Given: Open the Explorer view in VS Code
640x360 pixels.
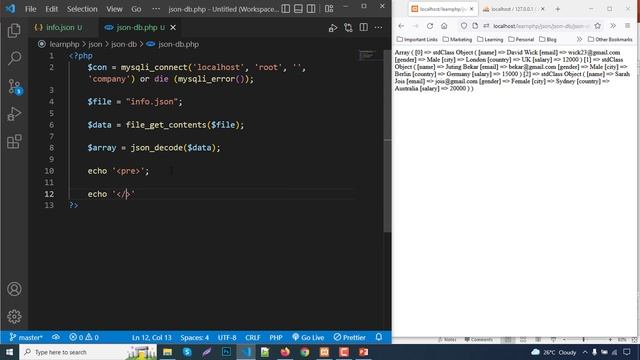Looking at the screenshot, I should [x=14, y=31].
